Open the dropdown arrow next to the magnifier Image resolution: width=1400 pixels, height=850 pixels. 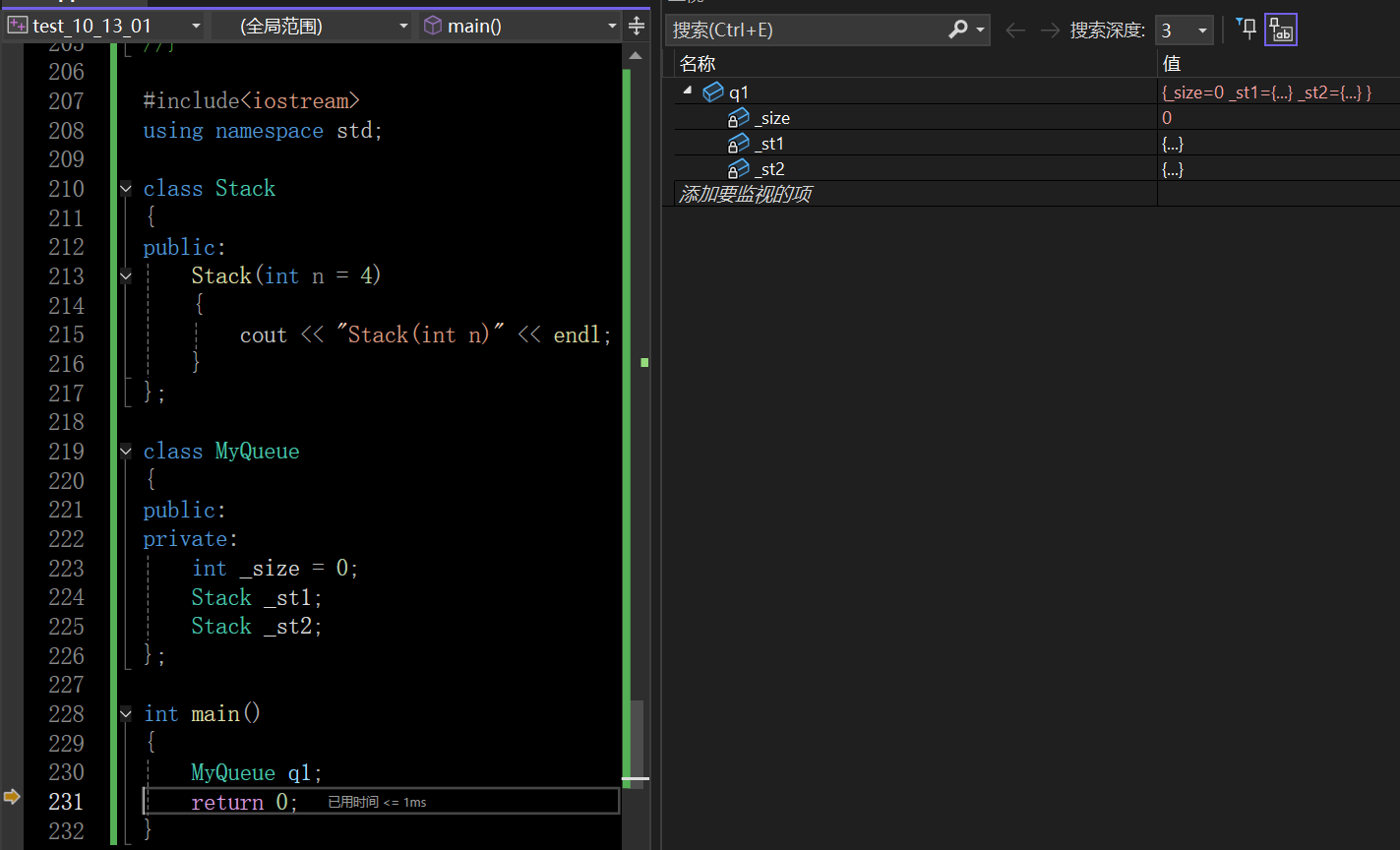tap(980, 30)
